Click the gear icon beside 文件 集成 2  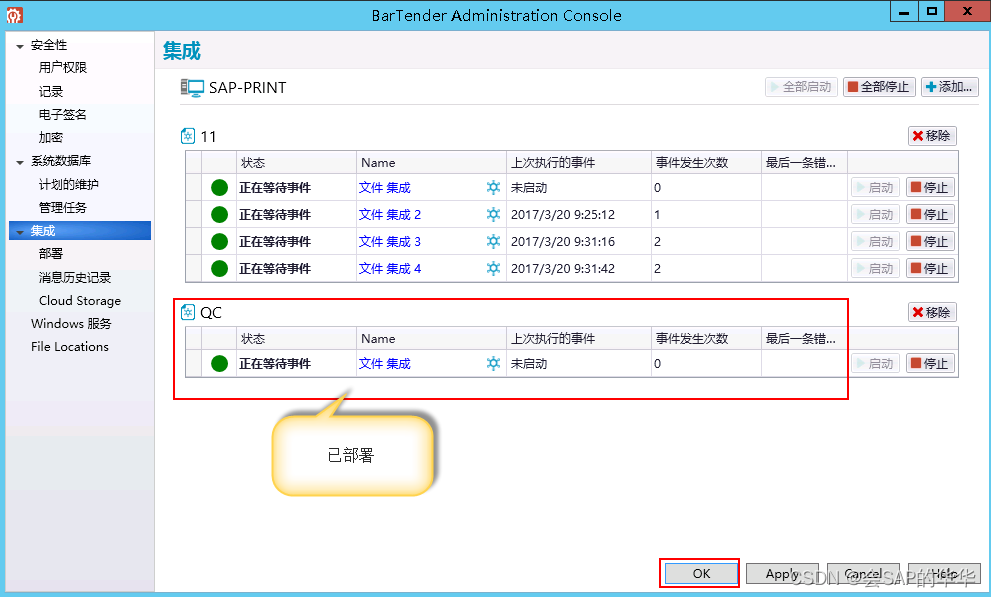pos(493,214)
